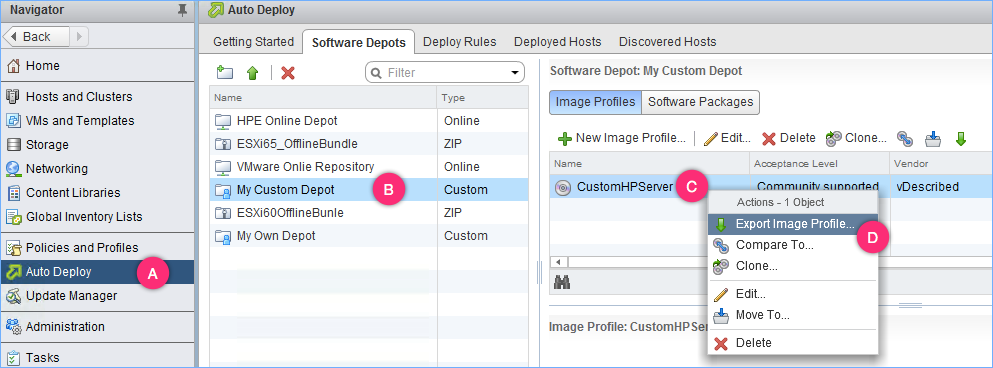Open the Filter dropdown arrow
This screenshot has height=368, width=993.
(x=515, y=73)
